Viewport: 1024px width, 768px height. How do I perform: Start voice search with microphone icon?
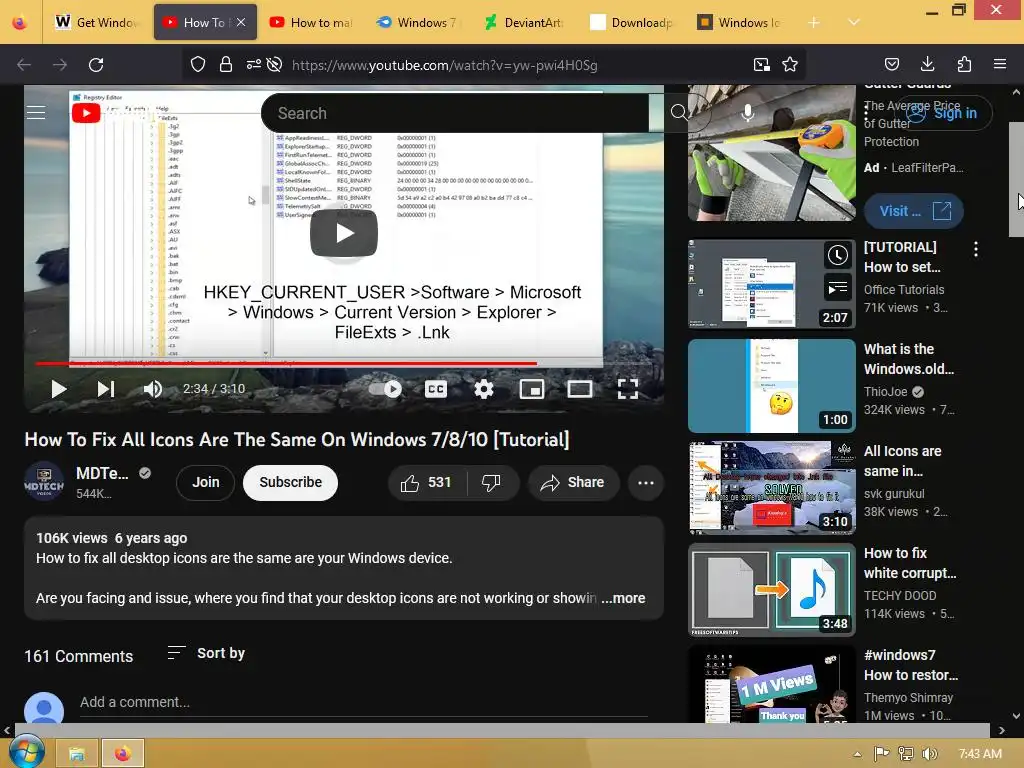[748, 113]
